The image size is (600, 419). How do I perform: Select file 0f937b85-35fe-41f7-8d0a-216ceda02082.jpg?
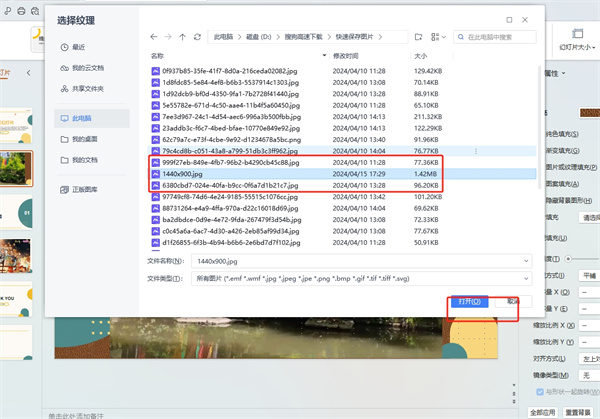(230, 71)
